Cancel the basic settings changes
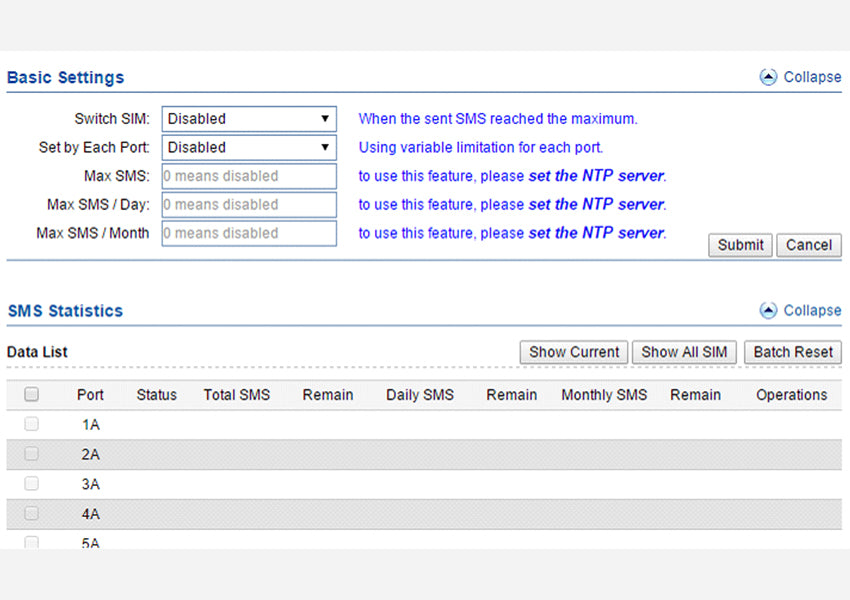This screenshot has width=850, height=600. tap(809, 245)
